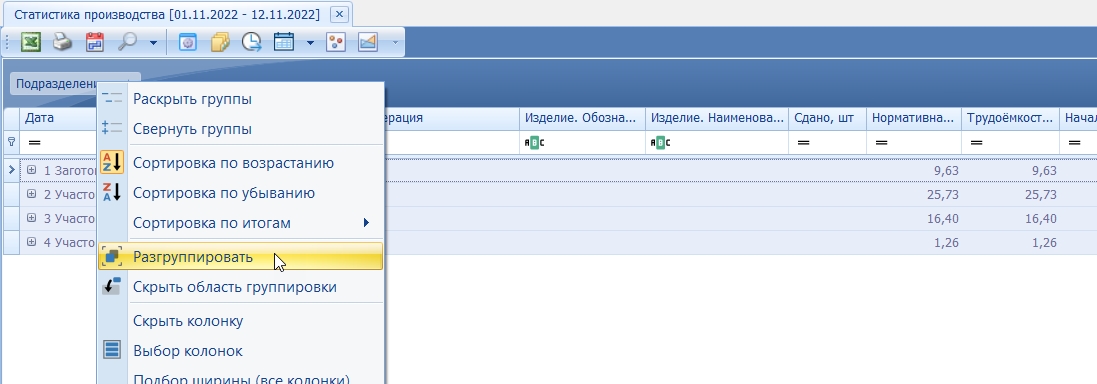Select the Статистика производства tab
The width and height of the screenshot is (1097, 384).
pyautogui.click(x=167, y=14)
